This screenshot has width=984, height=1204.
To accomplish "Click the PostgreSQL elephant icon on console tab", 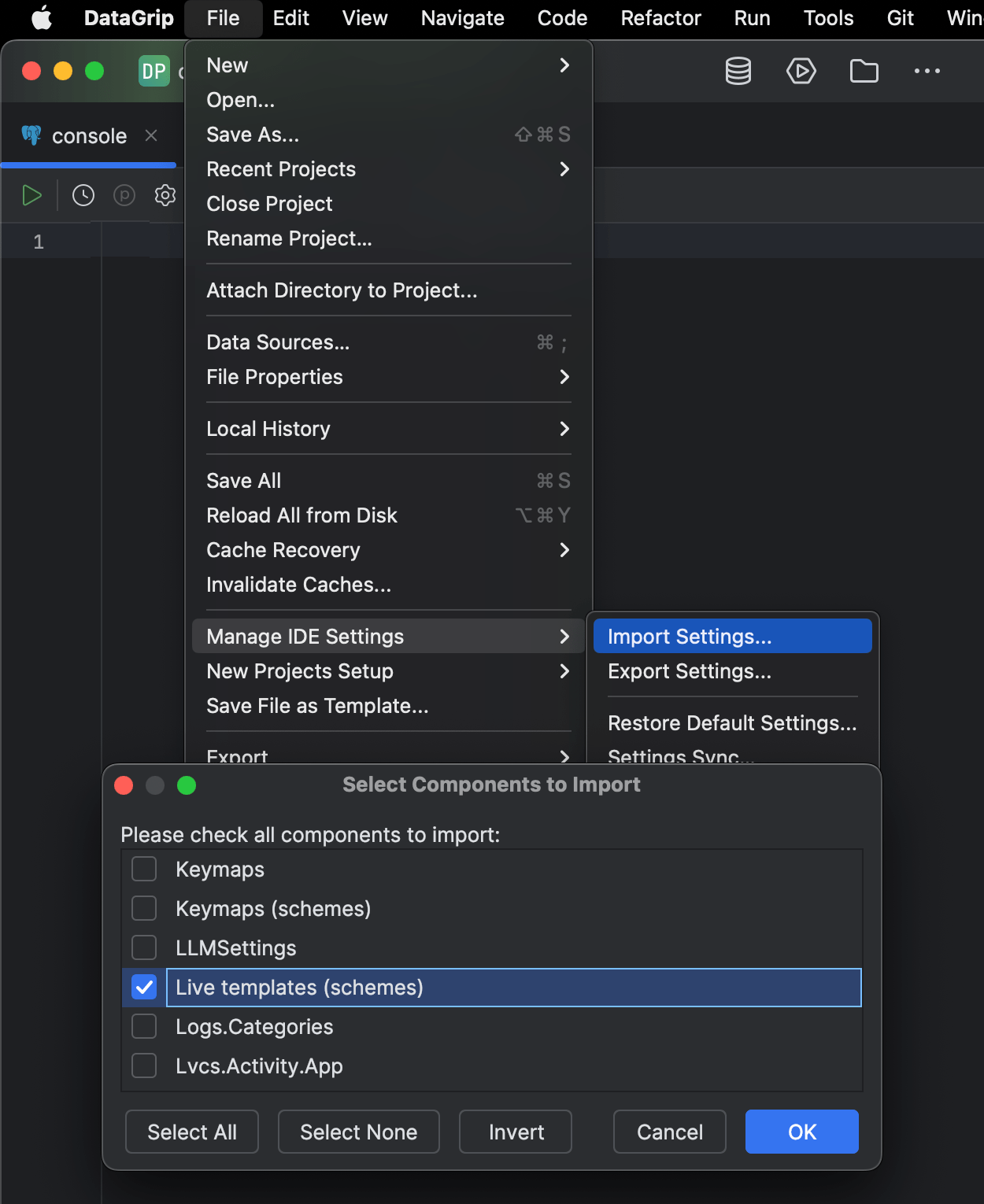I will coord(31,135).
